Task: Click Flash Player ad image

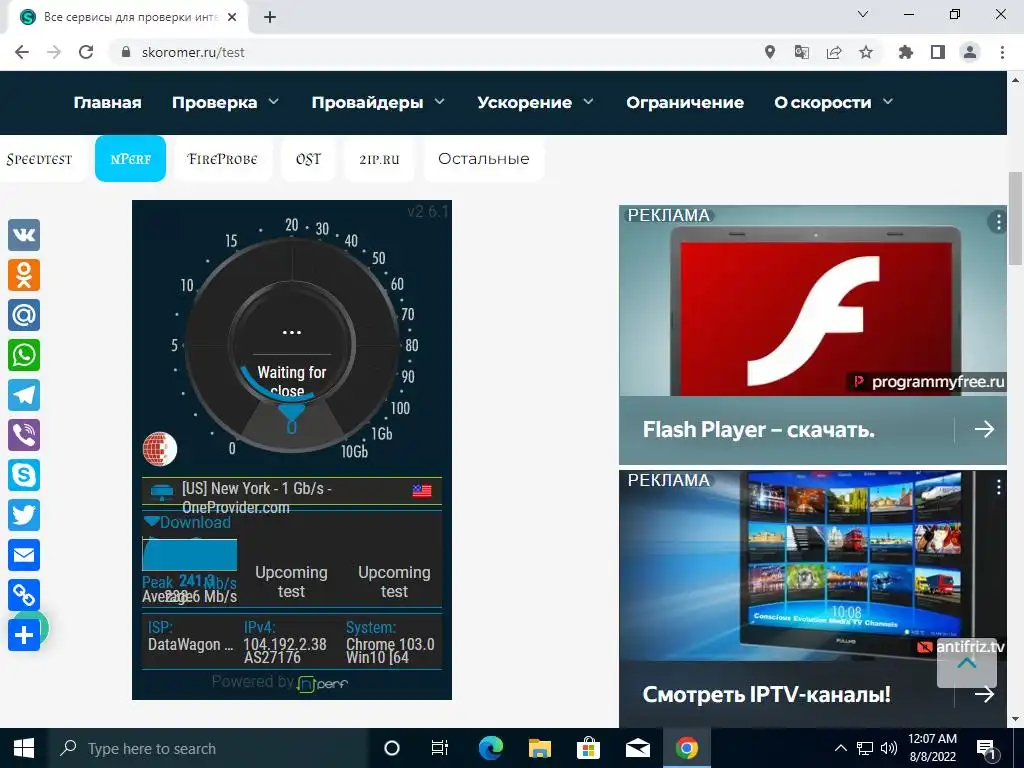Action: (813, 301)
